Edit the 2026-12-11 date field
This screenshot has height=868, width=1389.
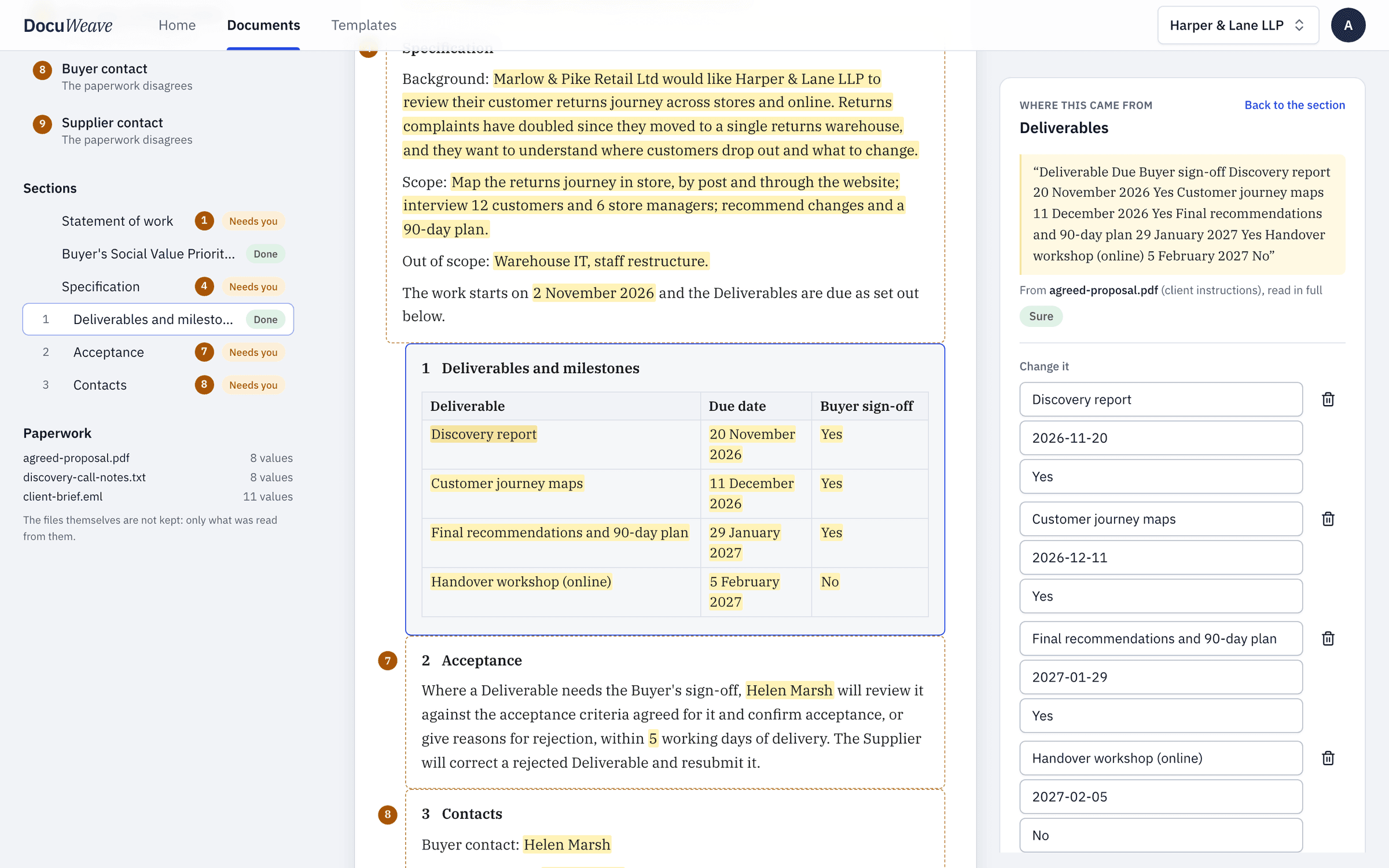(1160, 557)
